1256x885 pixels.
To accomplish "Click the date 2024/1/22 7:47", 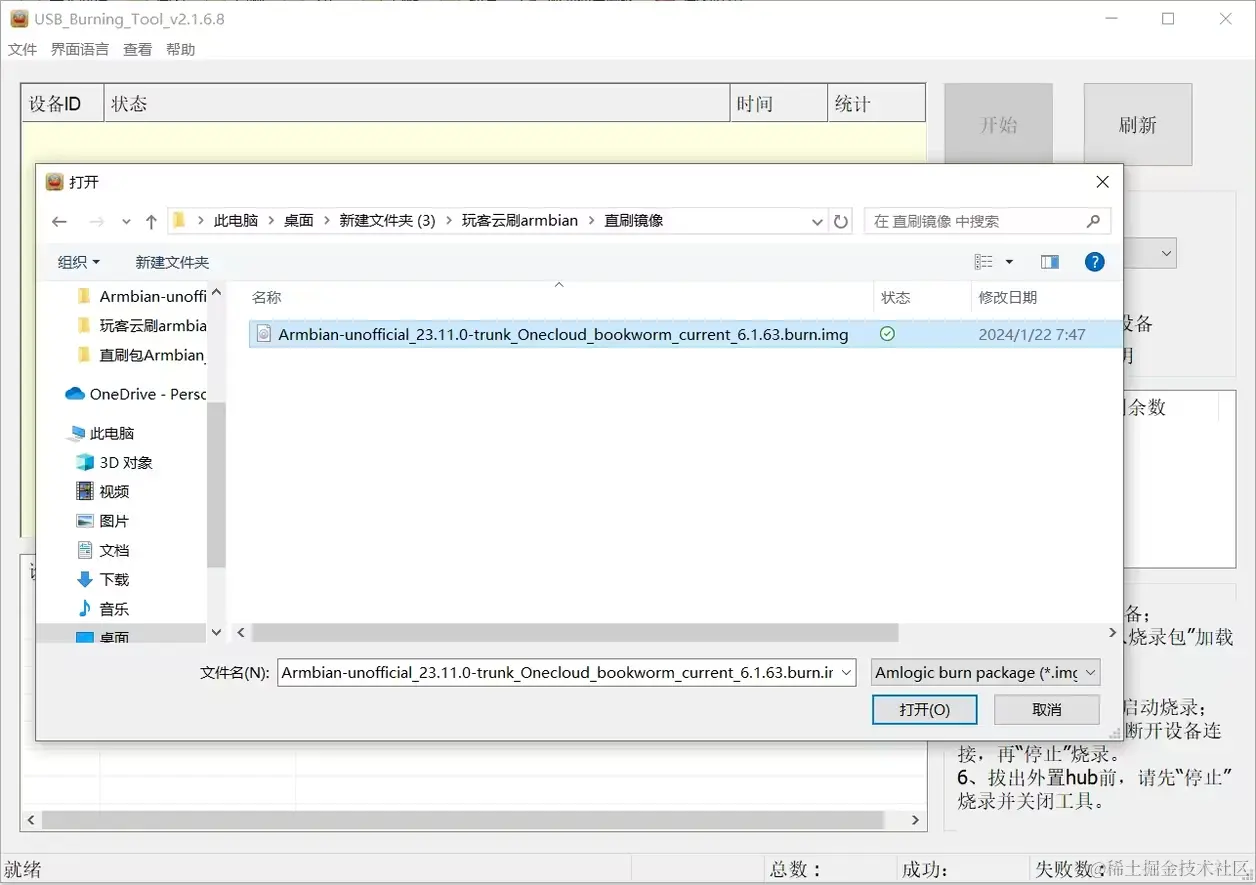I will (x=1032, y=334).
